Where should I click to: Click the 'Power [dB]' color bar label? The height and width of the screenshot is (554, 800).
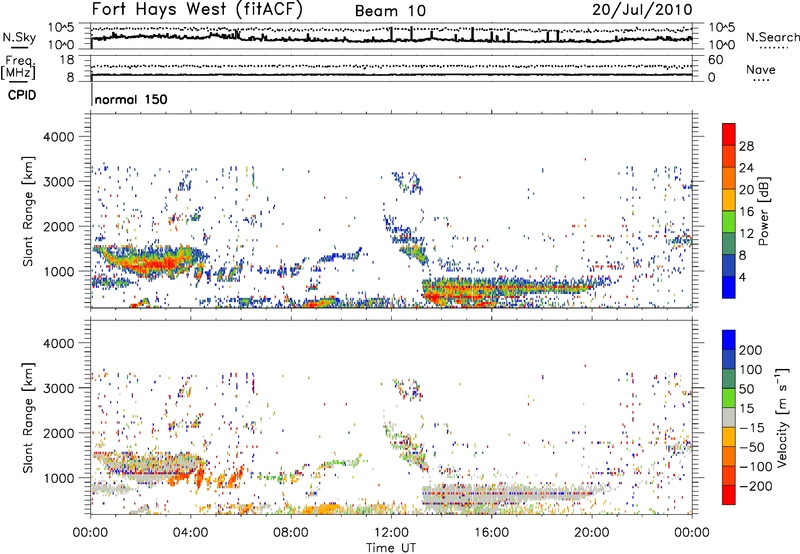tap(763, 211)
